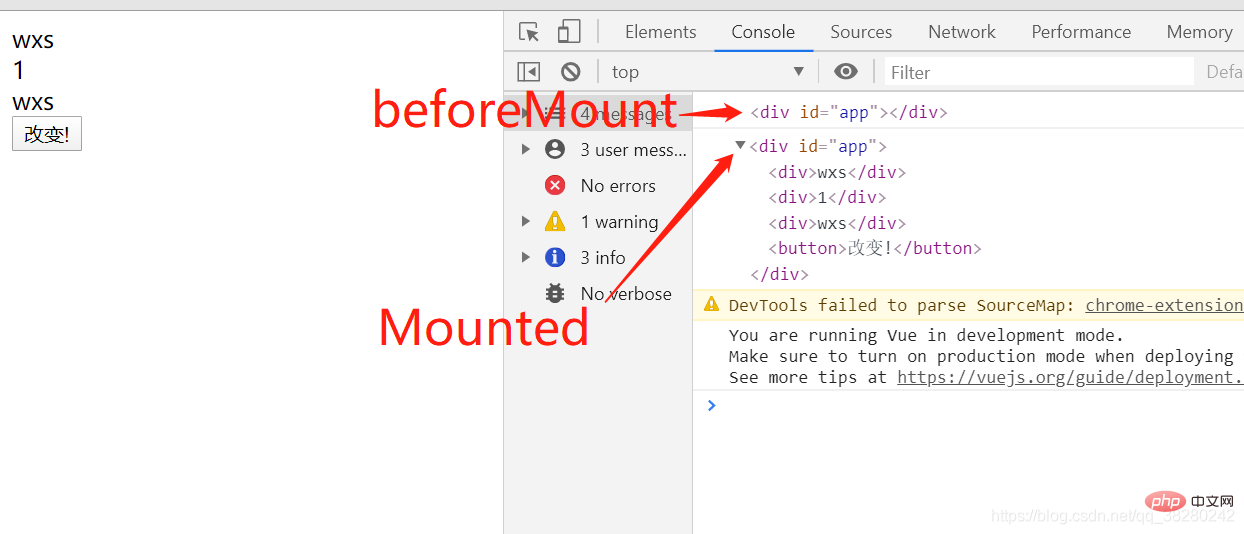Select the blue info circle icon

(555, 257)
